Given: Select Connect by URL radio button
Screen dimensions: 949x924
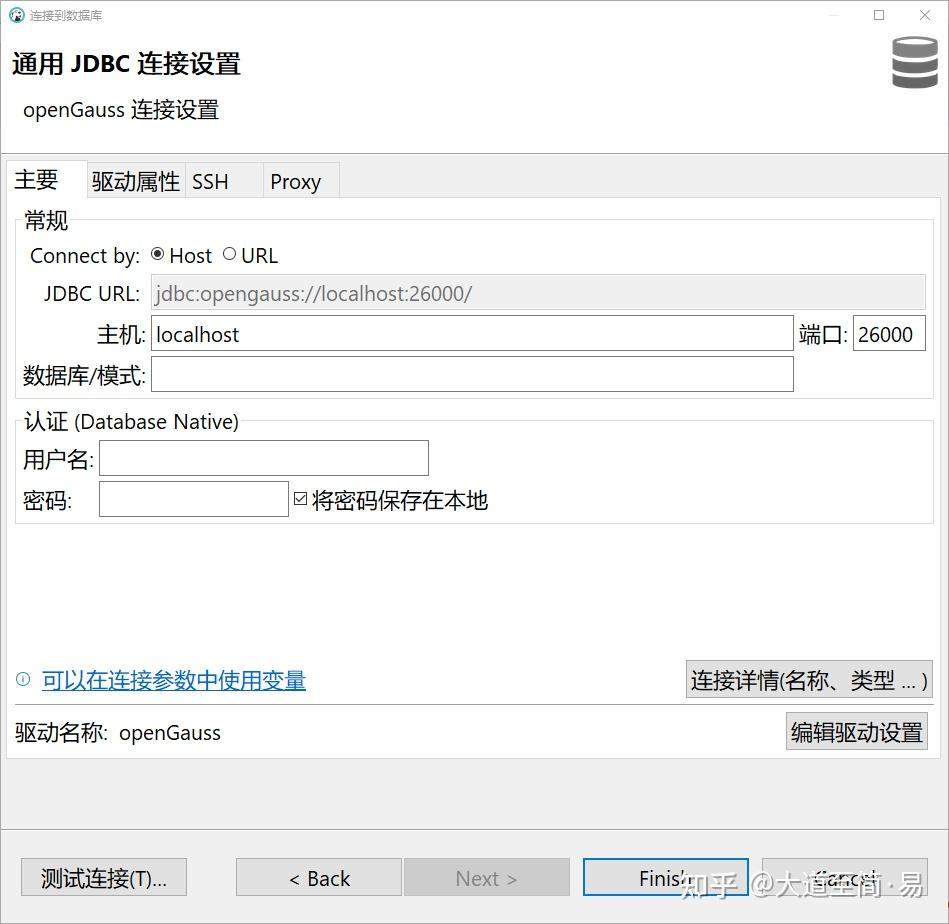Looking at the screenshot, I should point(229,254).
